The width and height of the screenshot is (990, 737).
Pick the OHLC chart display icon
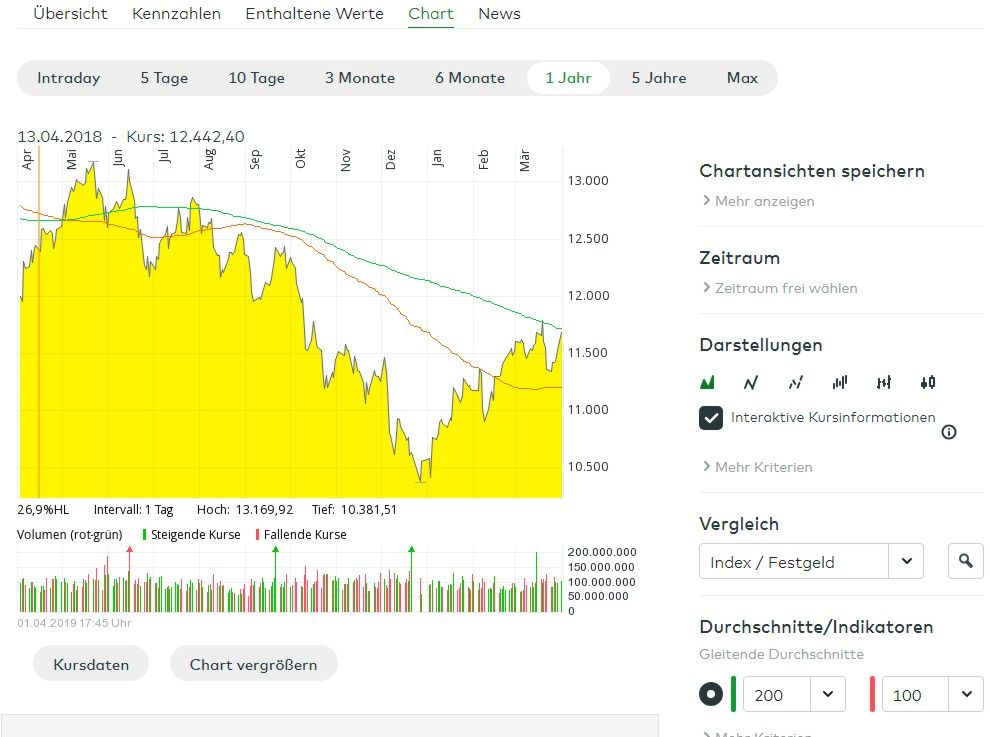click(x=884, y=382)
